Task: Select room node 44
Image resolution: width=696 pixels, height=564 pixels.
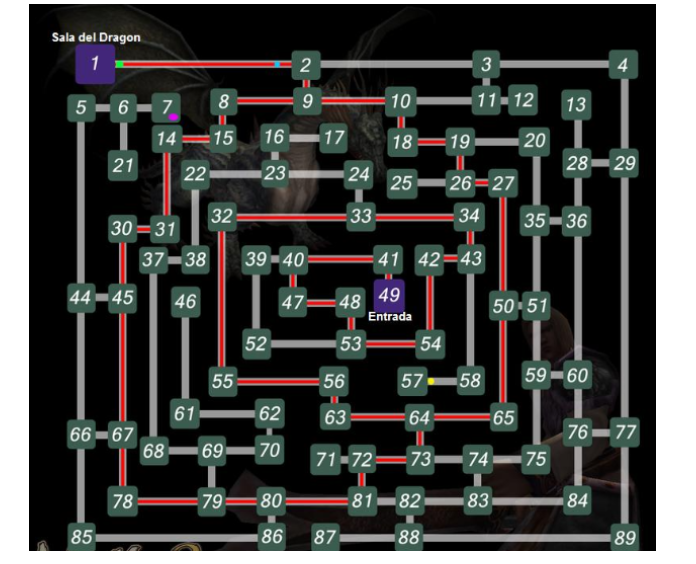Action: 81,297
